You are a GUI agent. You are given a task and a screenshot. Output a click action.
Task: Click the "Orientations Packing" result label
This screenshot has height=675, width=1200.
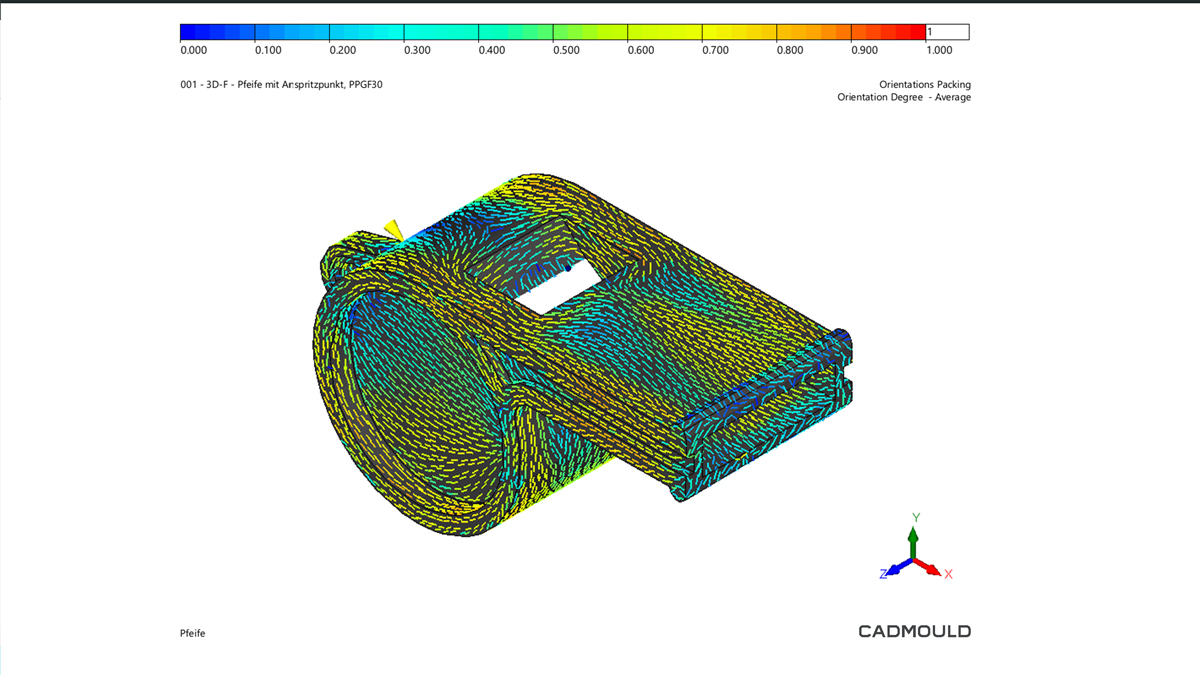(x=924, y=85)
